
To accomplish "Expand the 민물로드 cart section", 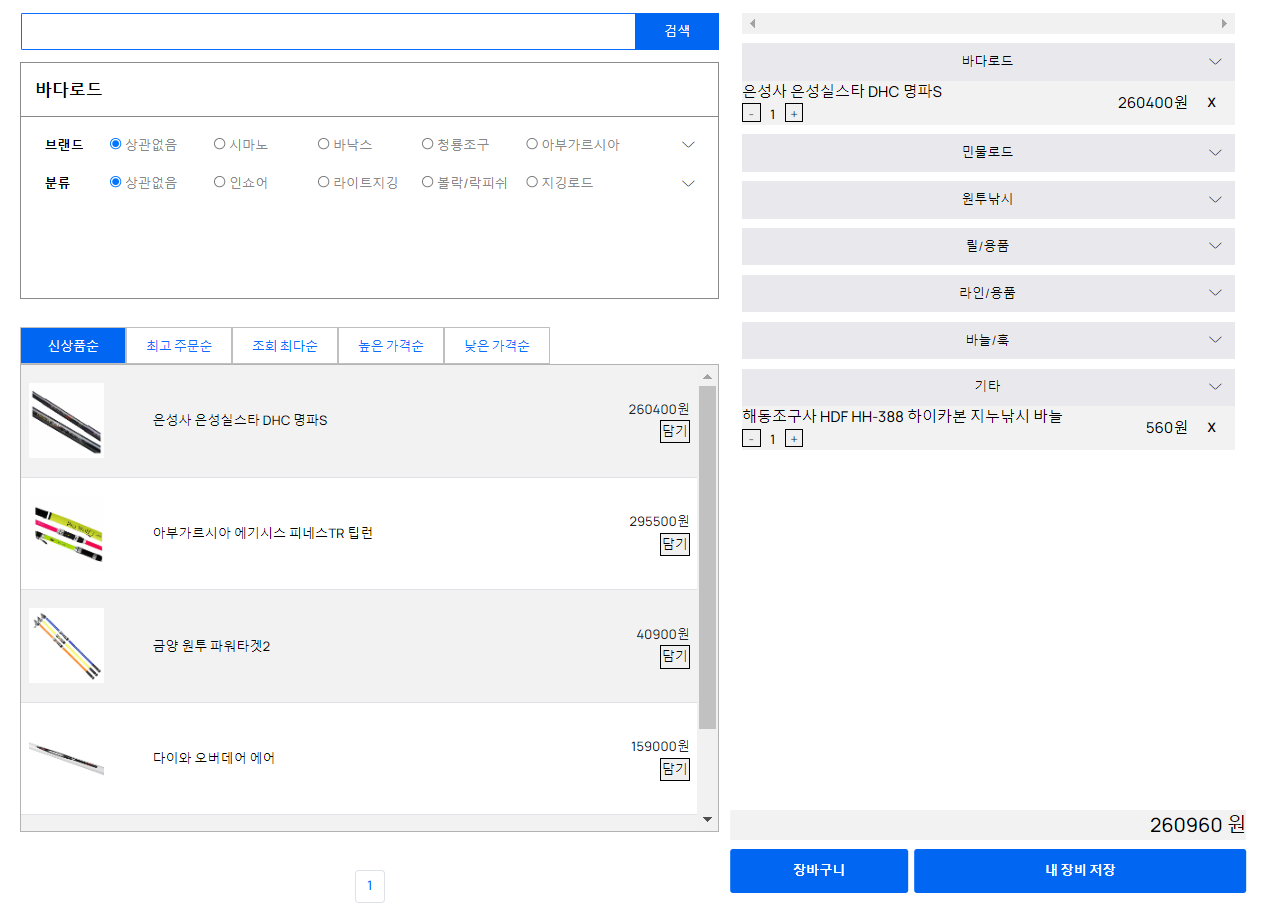I will [x=988, y=152].
